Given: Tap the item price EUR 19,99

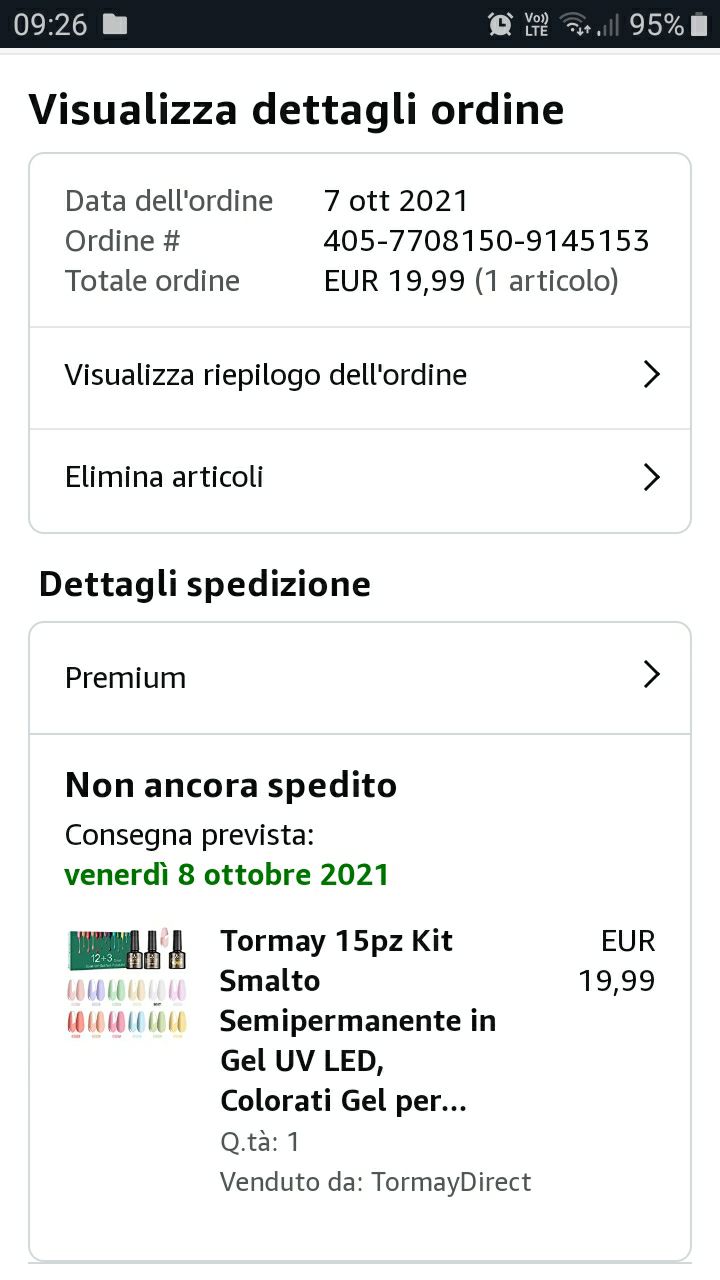Looking at the screenshot, I should (617, 961).
